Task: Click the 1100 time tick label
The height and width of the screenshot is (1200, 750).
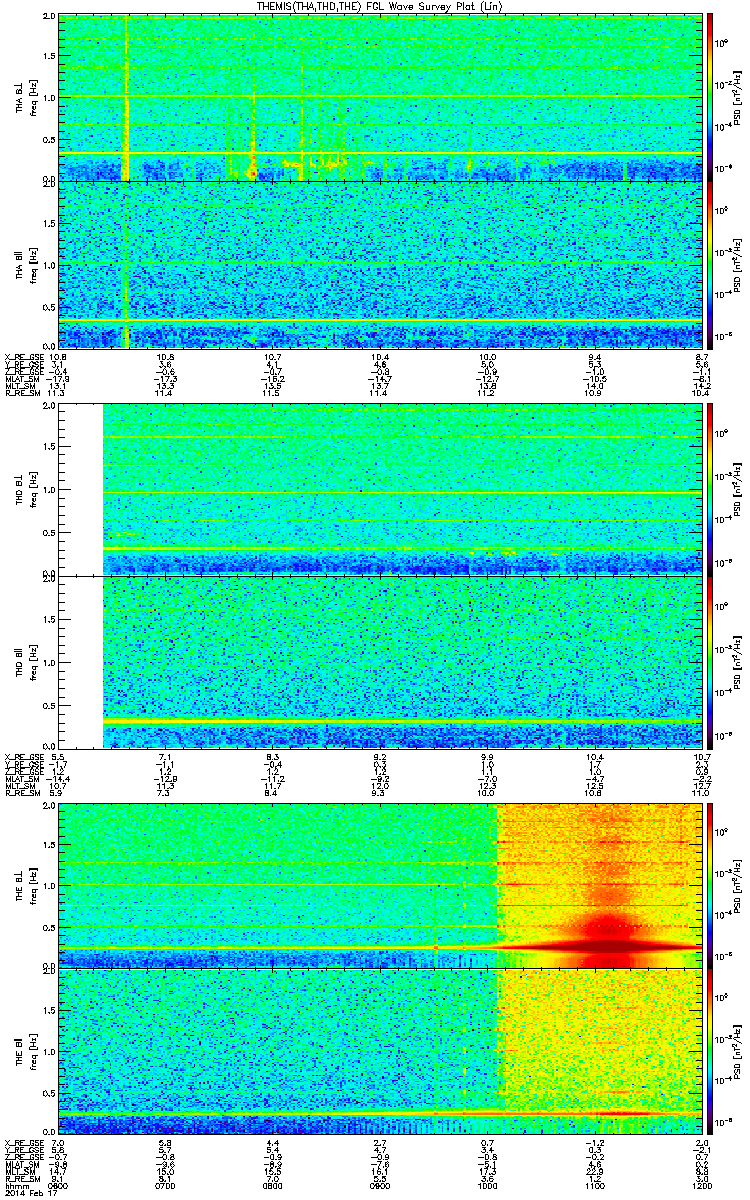Action: pyautogui.click(x=594, y=1184)
